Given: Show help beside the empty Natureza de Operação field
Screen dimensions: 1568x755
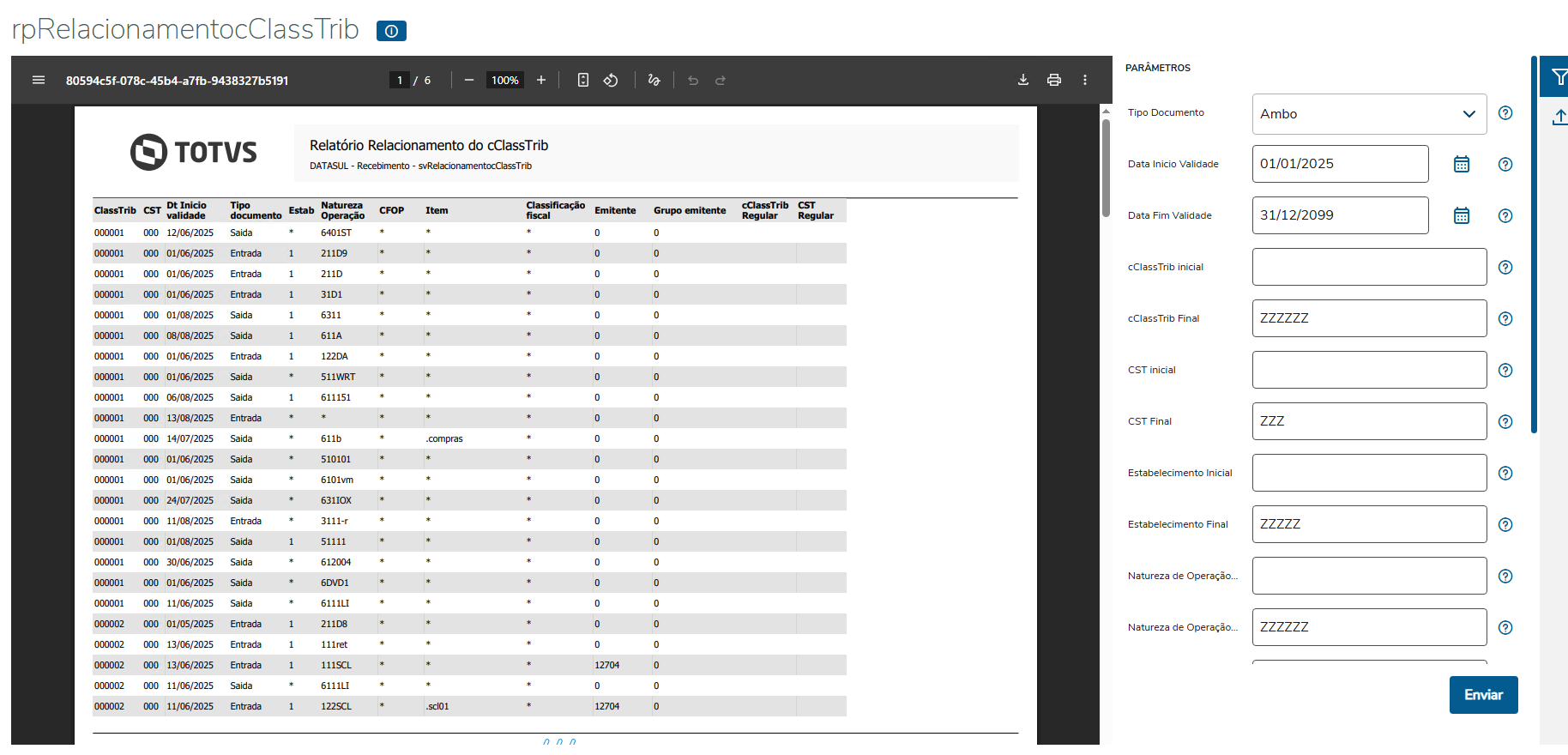Looking at the screenshot, I should (x=1505, y=577).
